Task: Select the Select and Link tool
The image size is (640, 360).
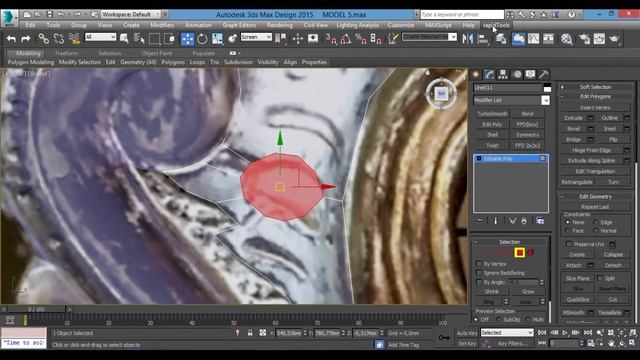Action: point(44,39)
